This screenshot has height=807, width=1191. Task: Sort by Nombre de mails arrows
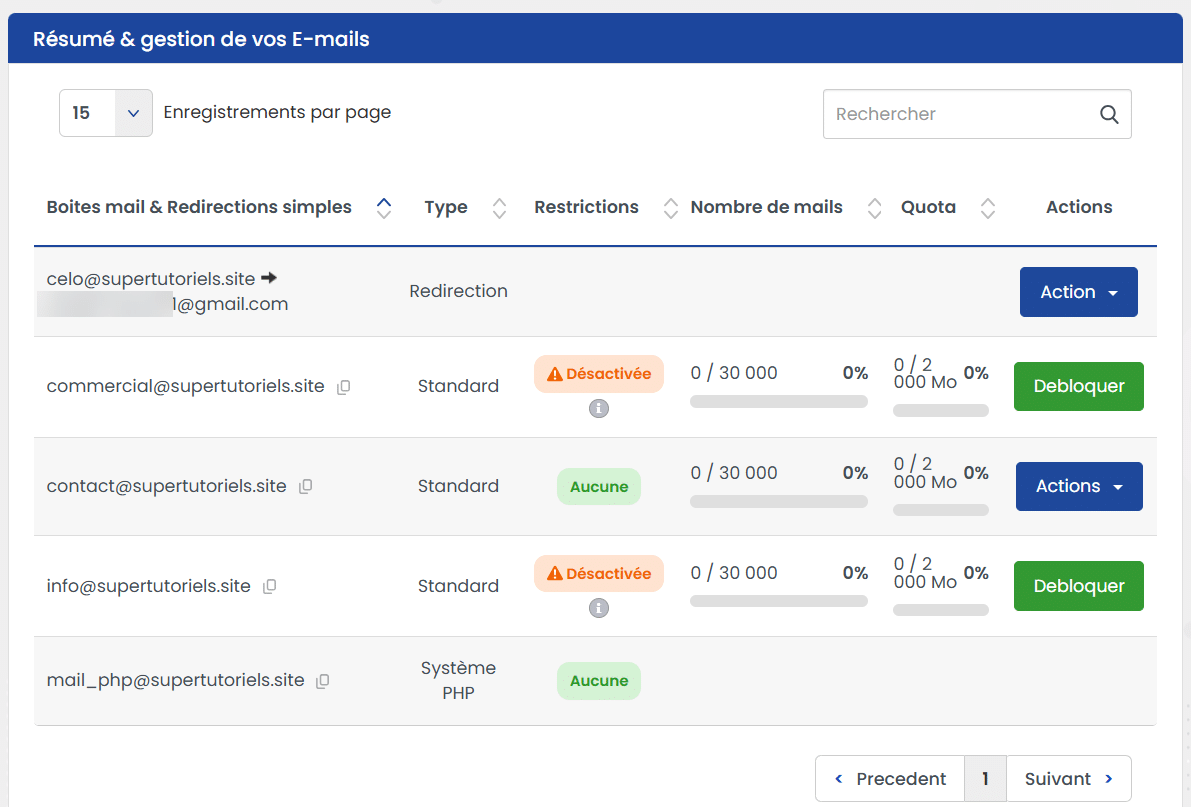[x=874, y=208]
